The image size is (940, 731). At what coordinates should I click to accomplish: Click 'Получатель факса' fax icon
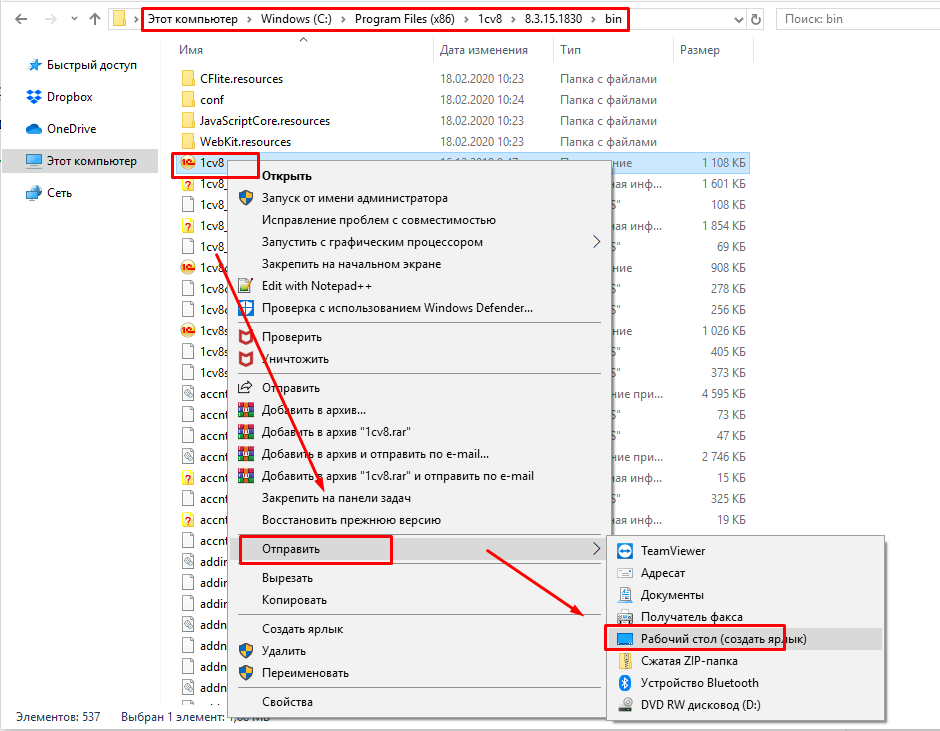pos(625,617)
